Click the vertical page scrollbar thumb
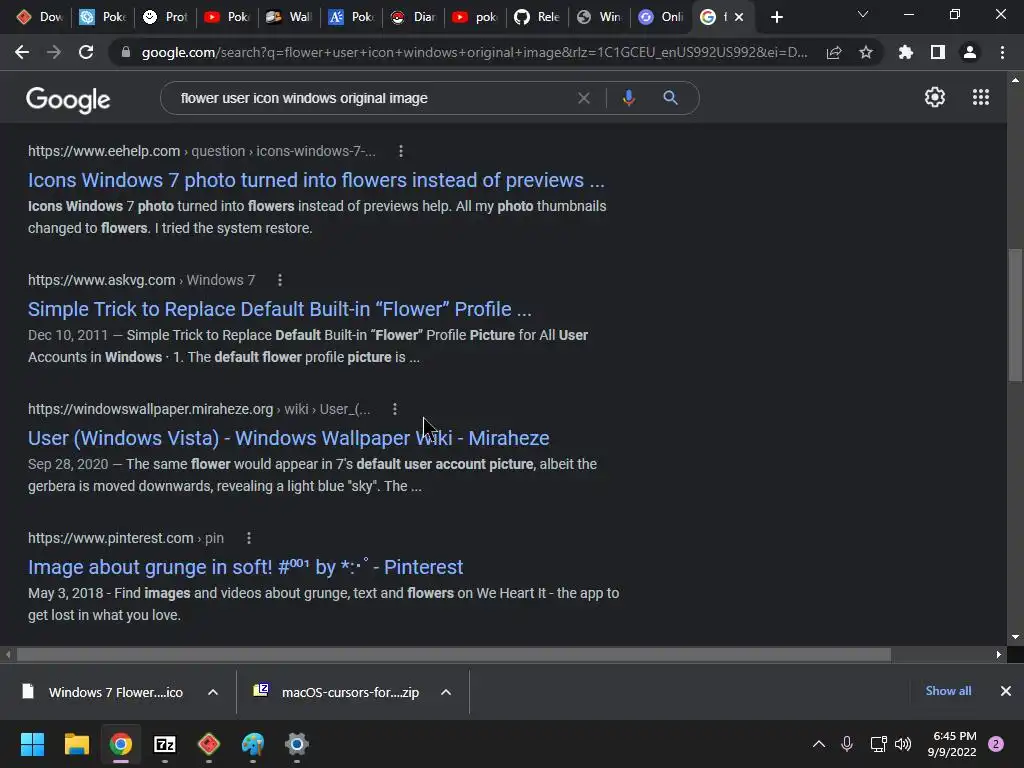 click(x=1015, y=315)
